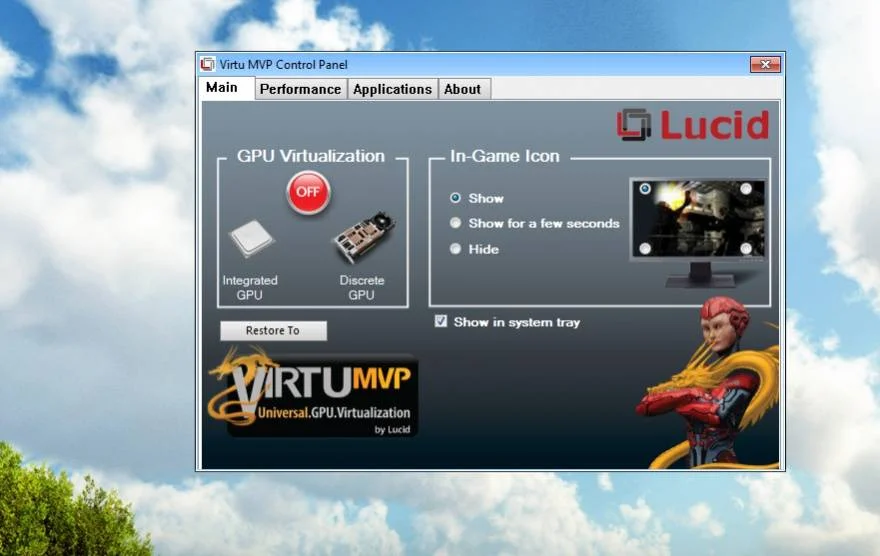Toggle the red OFF GPU Virtualization button
880x556 pixels.
[x=308, y=192]
